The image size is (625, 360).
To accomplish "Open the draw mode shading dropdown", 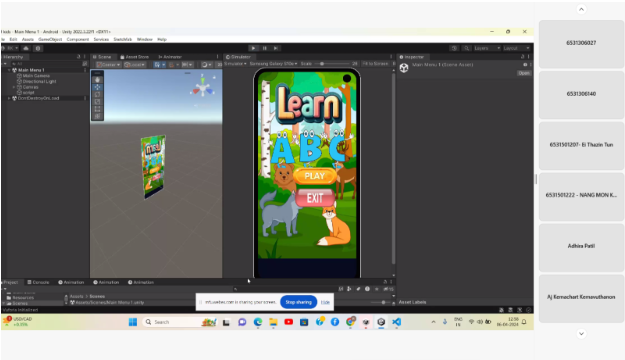I will (206, 65).
